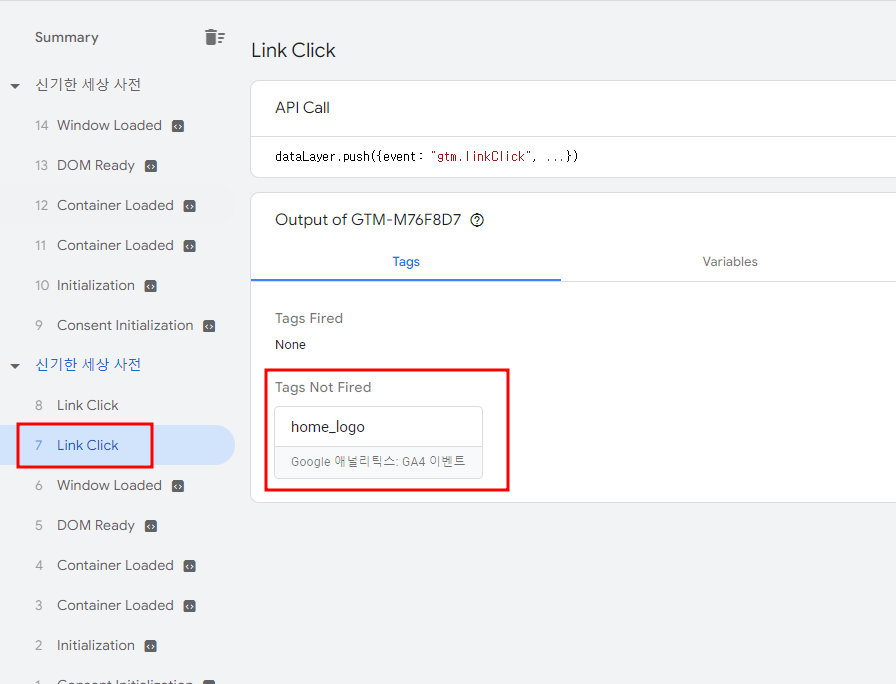
Task: Click the dataLayer.push API call code line
Action: point(426,157)
